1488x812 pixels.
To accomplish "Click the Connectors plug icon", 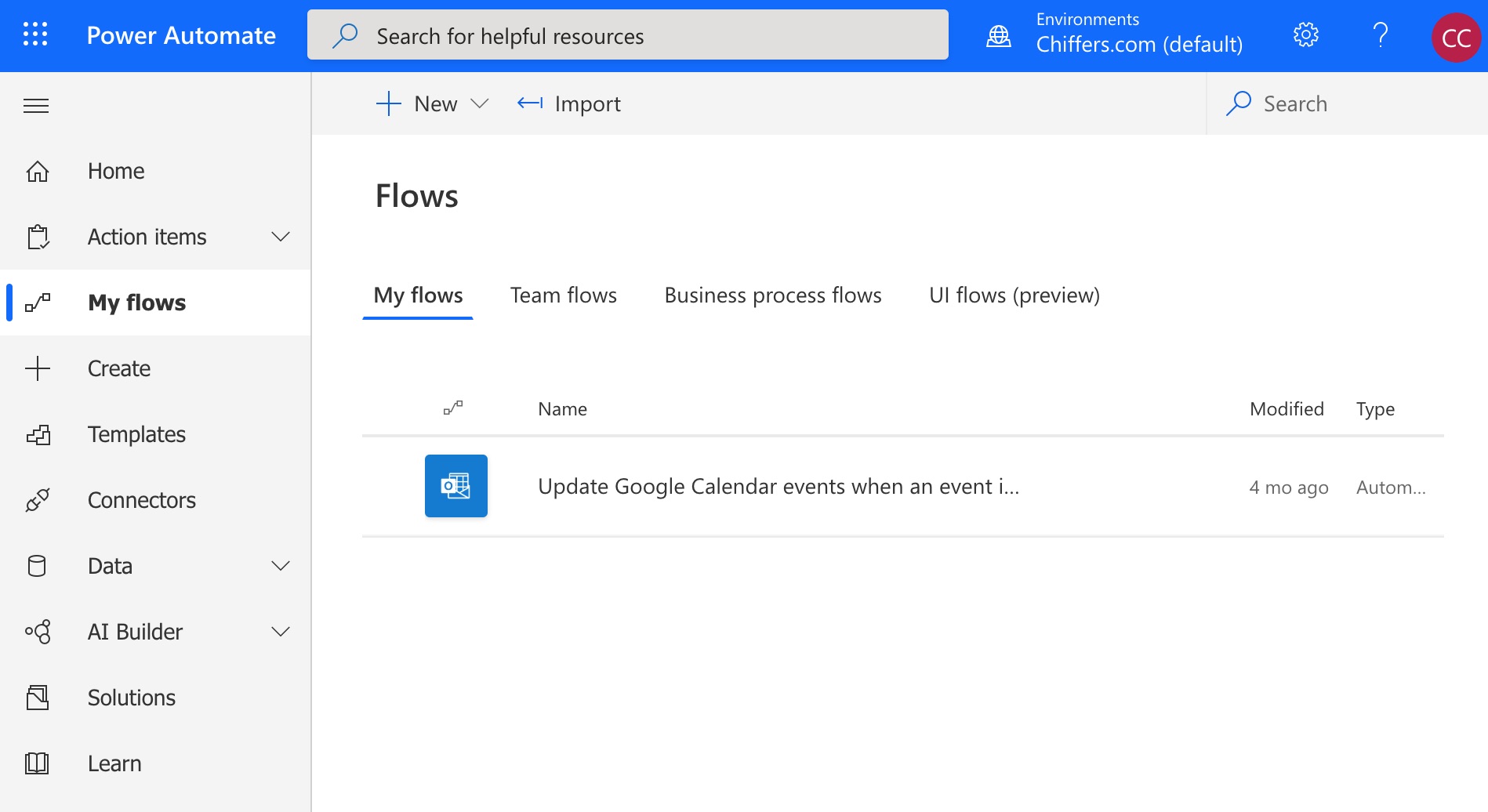I will coord(38,500).
